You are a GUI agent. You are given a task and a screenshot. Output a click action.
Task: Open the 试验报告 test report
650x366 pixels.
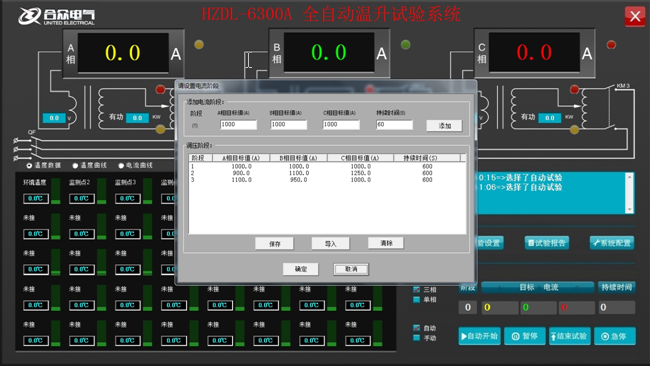[547, 242]
